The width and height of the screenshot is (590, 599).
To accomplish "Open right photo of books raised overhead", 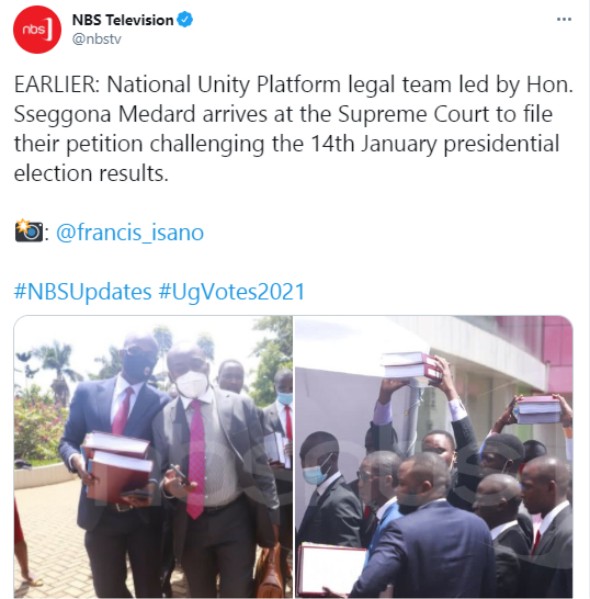I will [434, 457].
